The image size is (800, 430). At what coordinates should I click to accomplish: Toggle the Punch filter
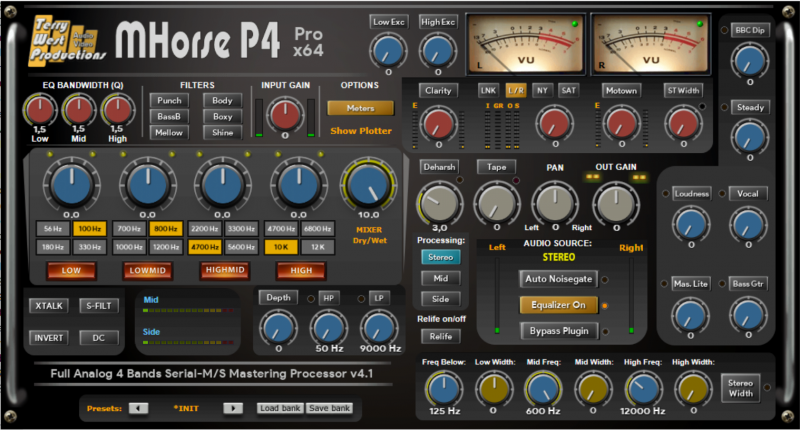pos(169,100)
